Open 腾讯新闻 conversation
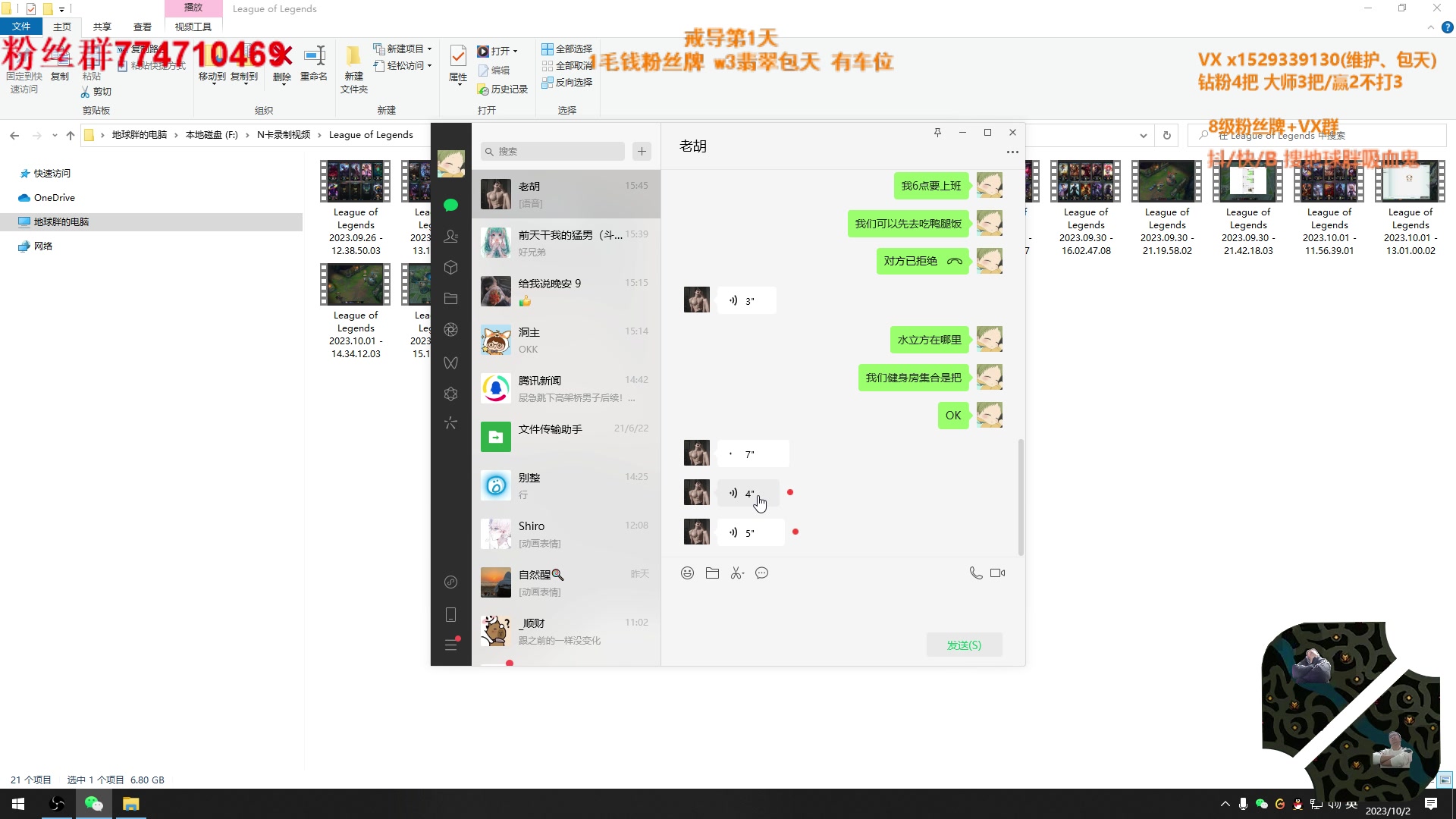1456x819 pixels. pyautogui.click(x=566, y=388)
